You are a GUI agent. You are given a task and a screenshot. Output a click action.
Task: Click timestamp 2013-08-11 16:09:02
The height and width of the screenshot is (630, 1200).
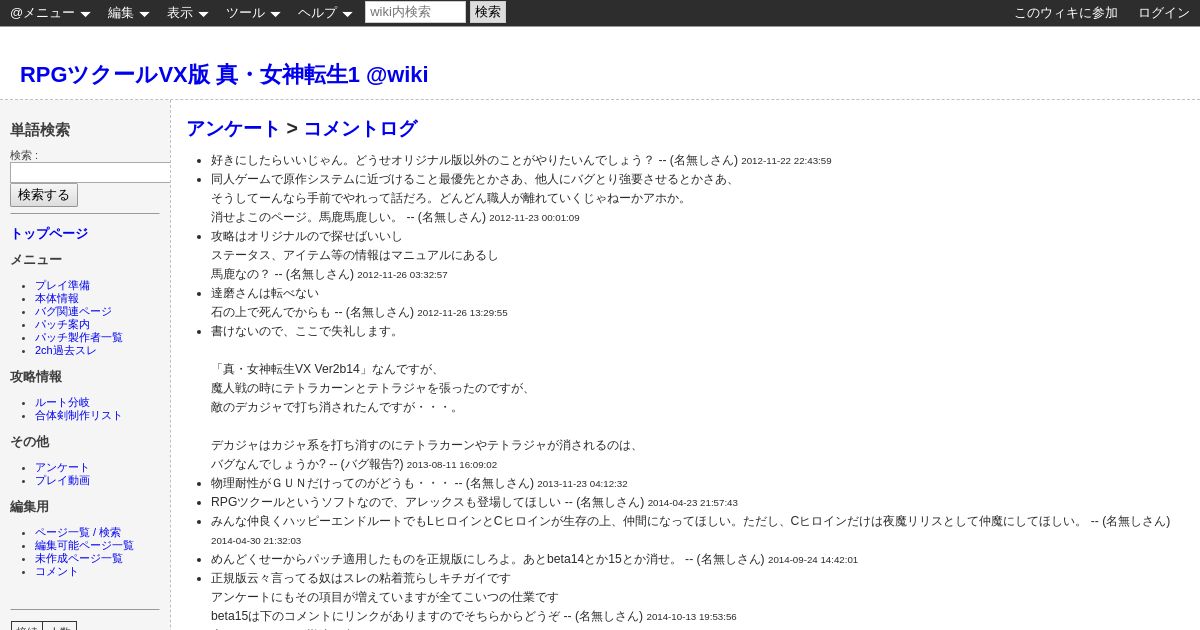(x=452, y=465)
